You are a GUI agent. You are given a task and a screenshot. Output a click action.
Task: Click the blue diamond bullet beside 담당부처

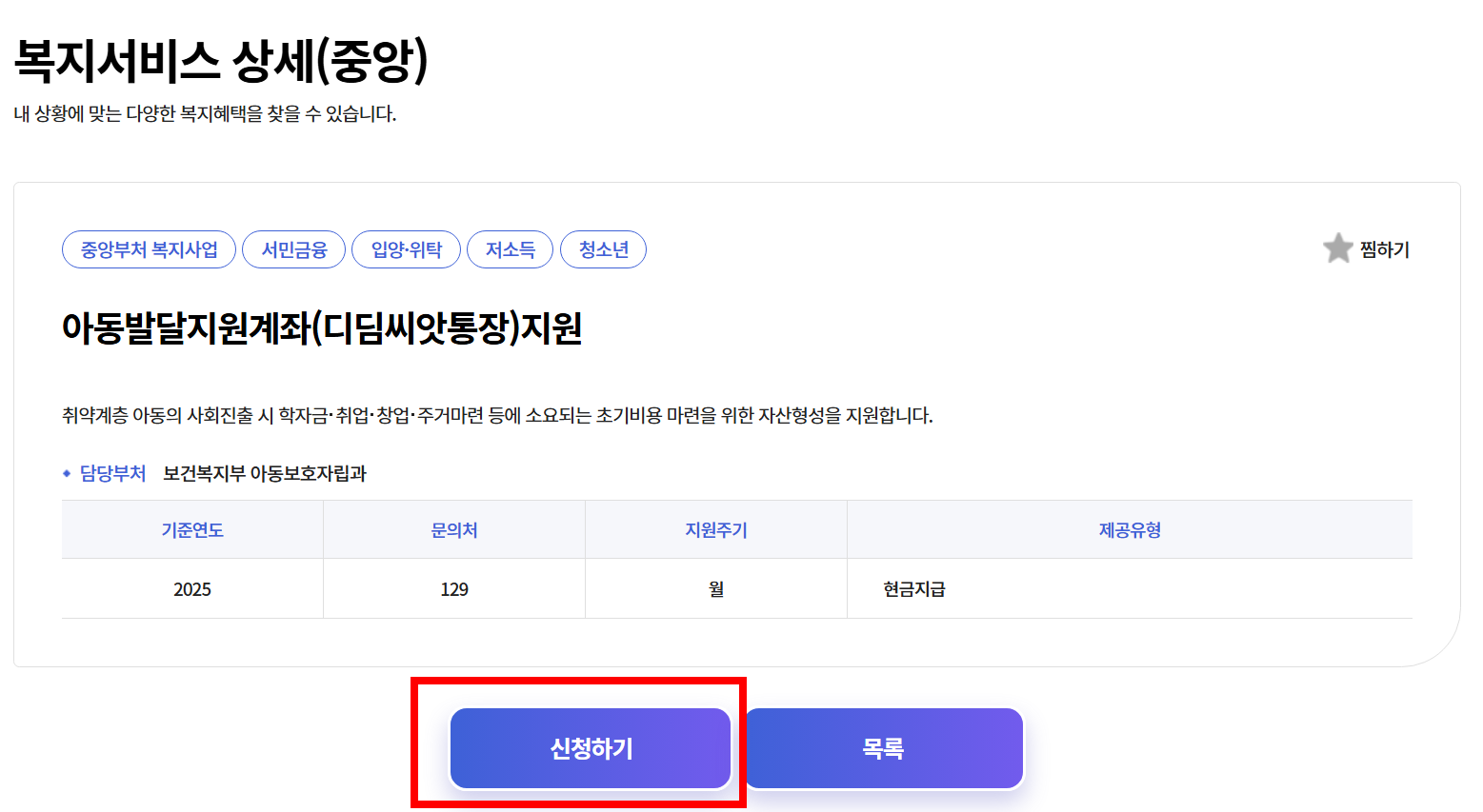coord(67,471)
